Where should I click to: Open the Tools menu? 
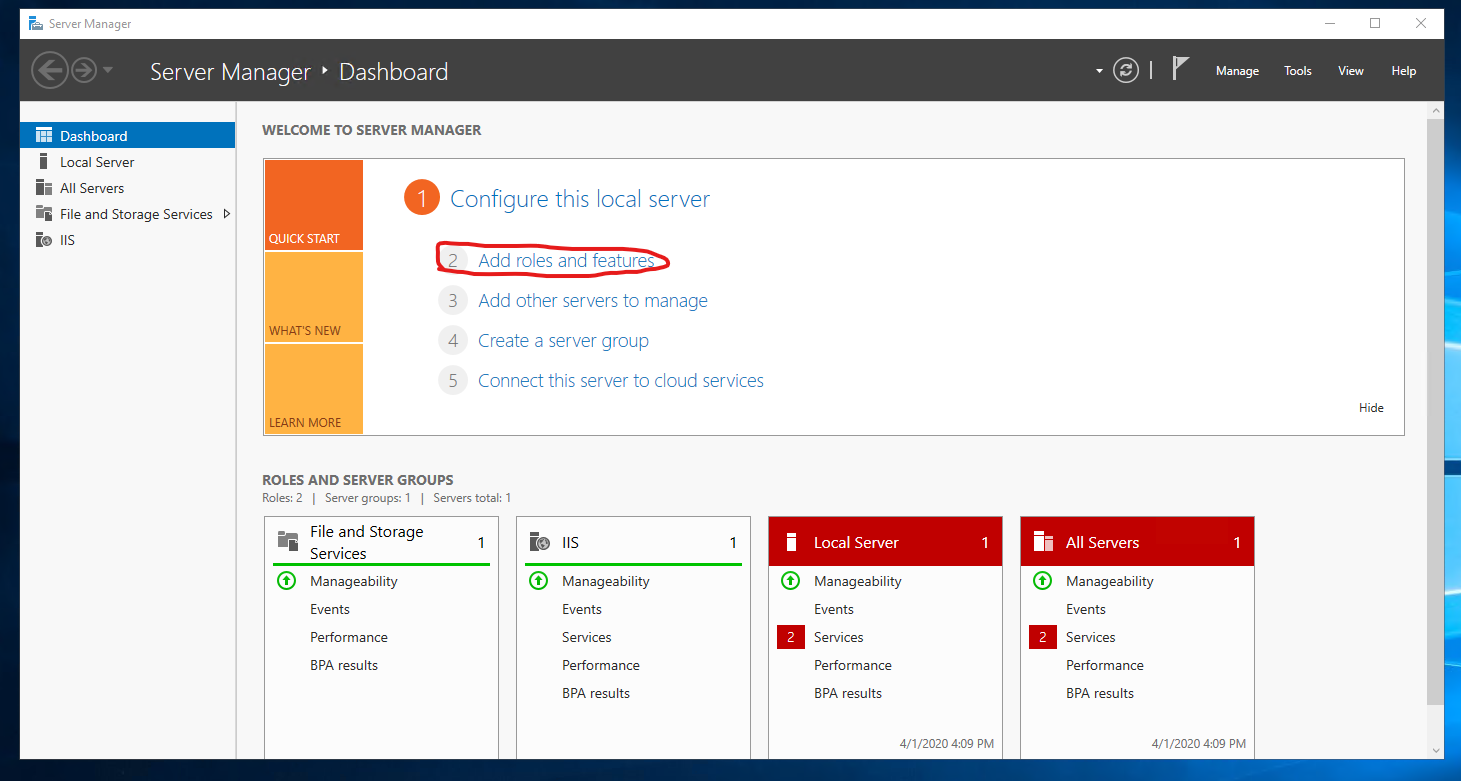pyautogui.click(x=1298, y=71)
